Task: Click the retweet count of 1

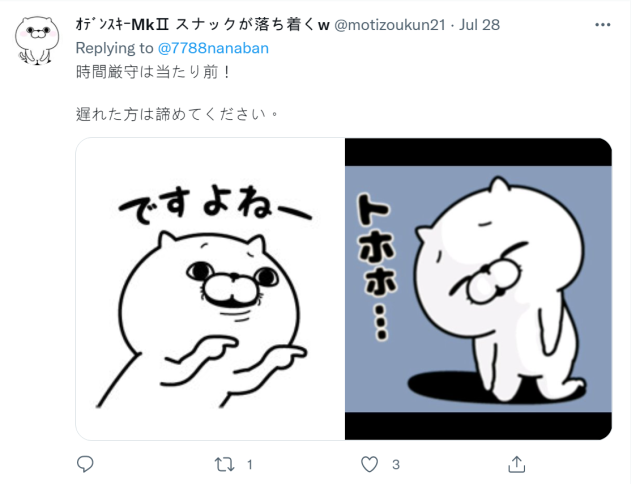Action: click(x=250, y=464)
